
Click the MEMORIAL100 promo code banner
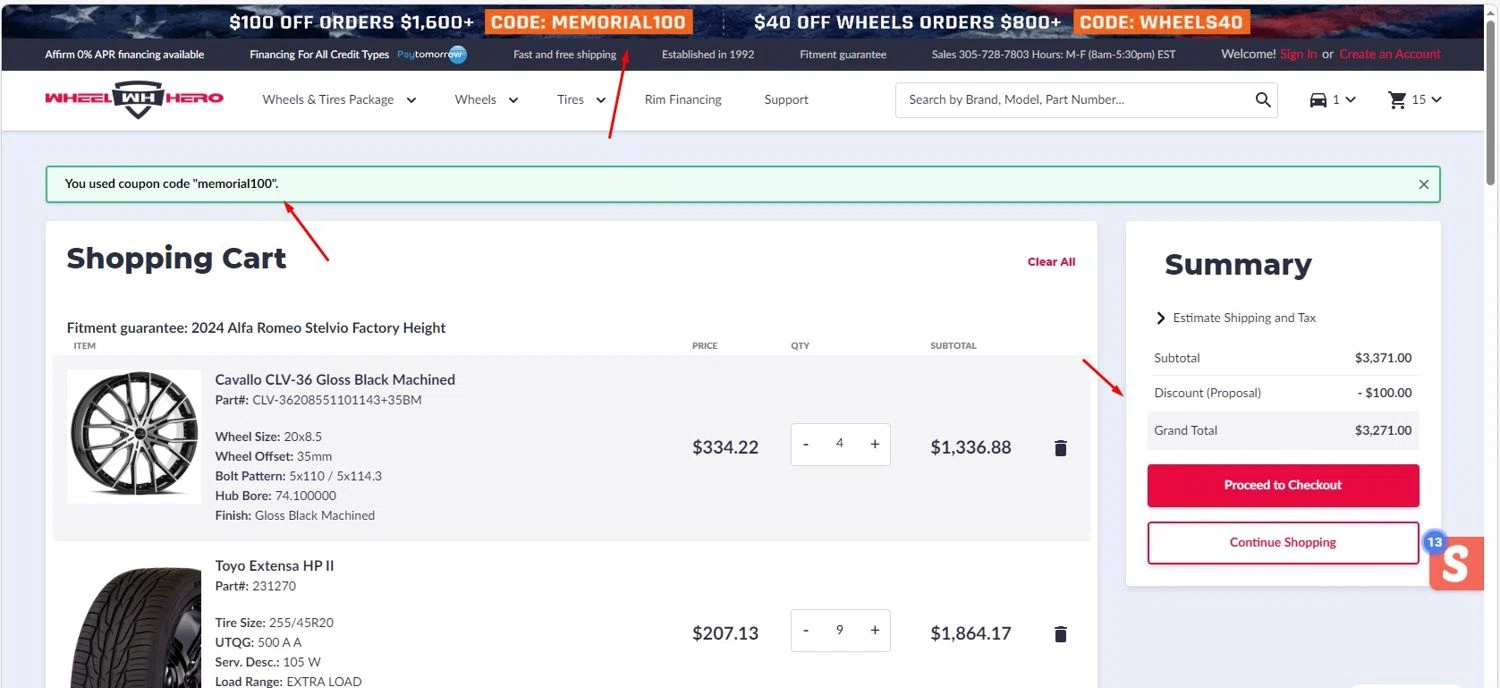coord(589,22)
